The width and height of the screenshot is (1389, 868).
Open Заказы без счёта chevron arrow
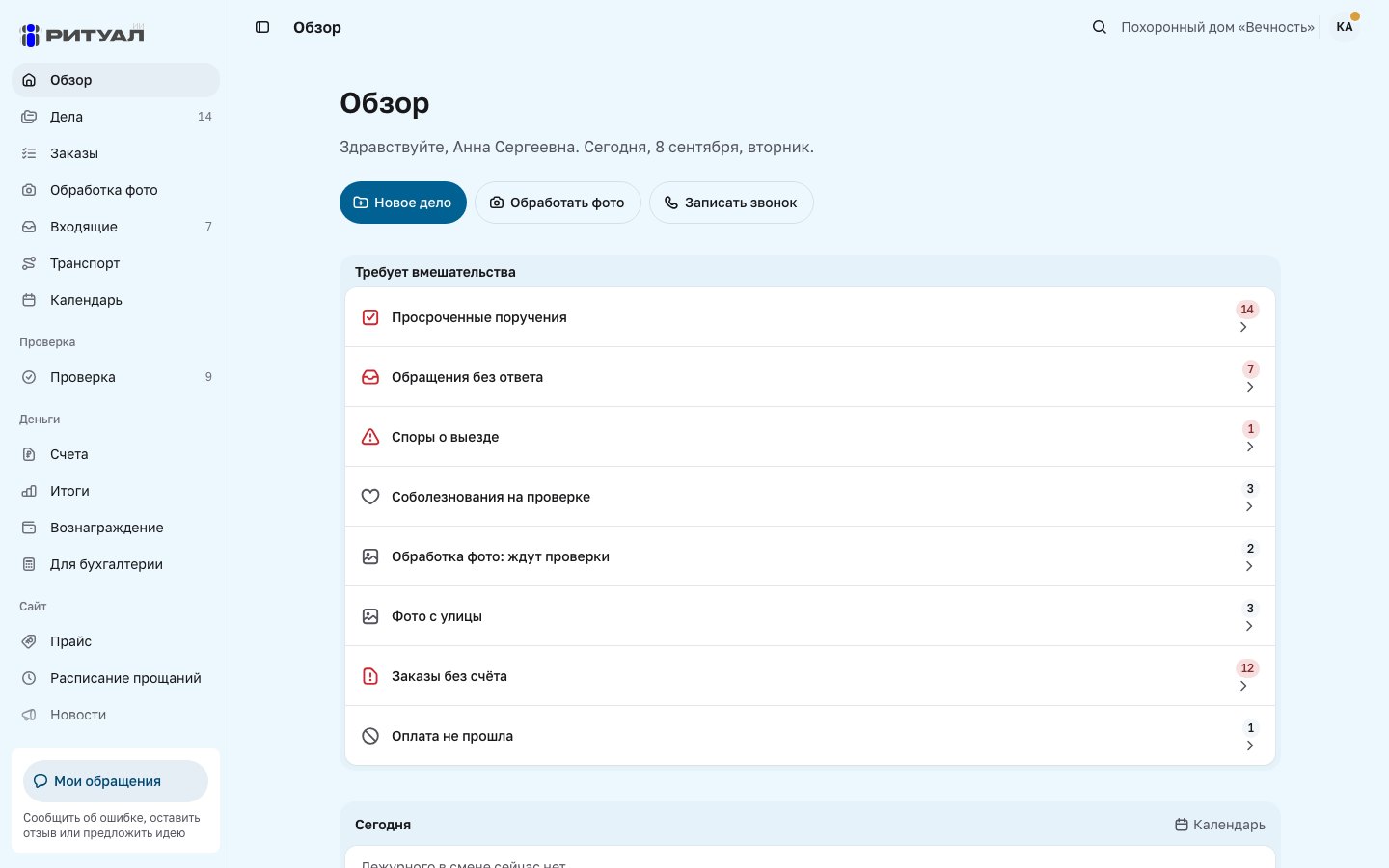(1243, 686)
